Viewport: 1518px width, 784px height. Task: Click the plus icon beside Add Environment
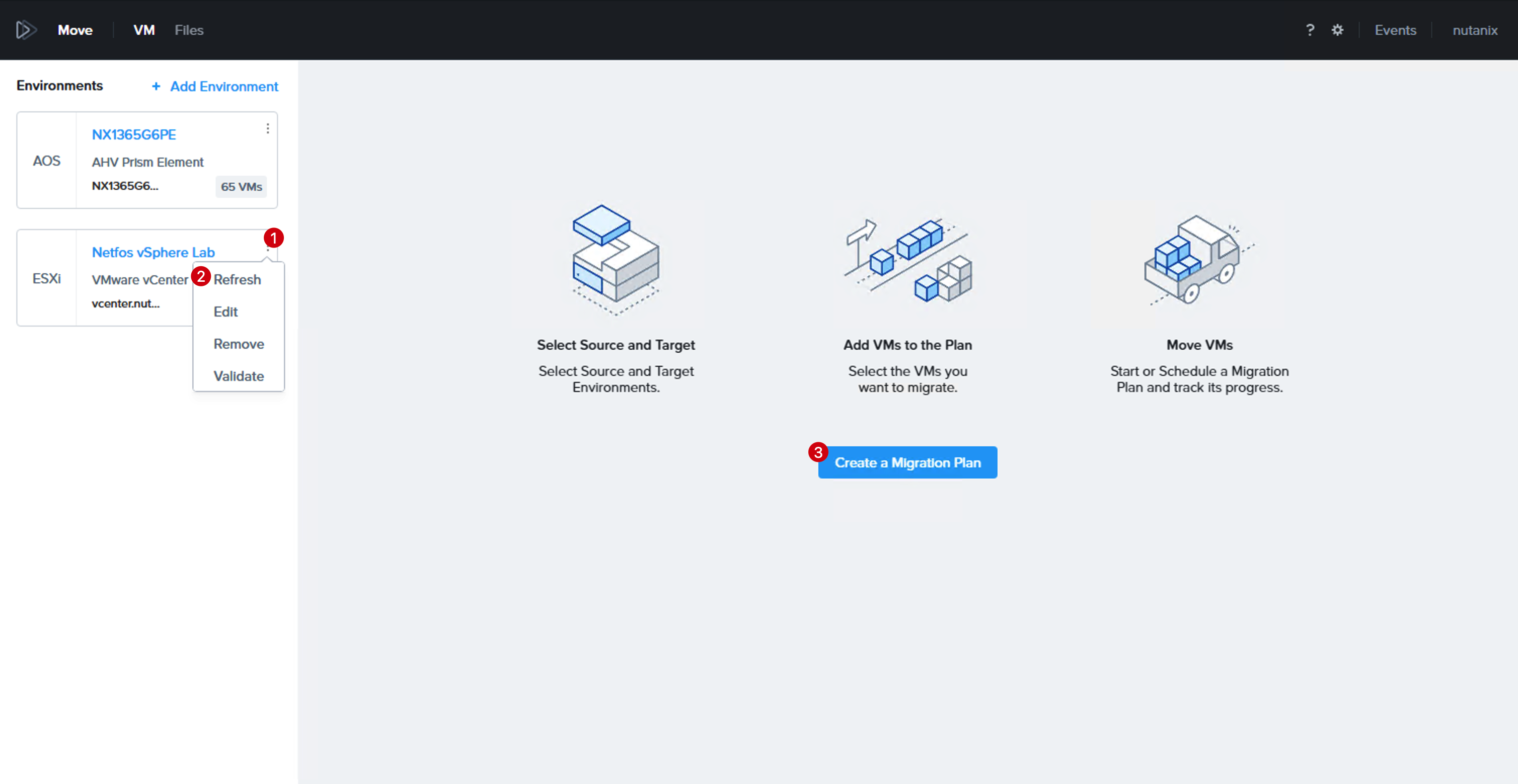[156, 87]
